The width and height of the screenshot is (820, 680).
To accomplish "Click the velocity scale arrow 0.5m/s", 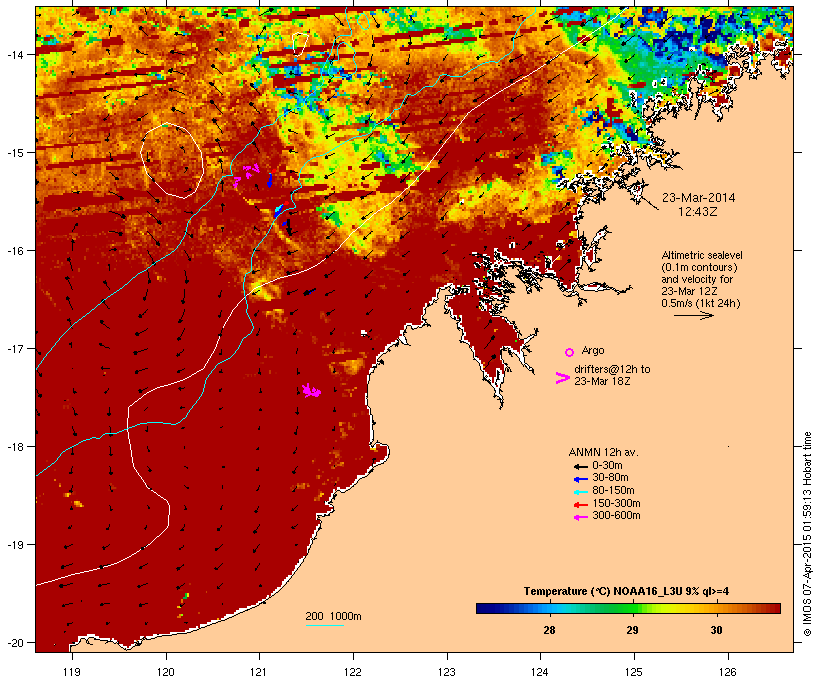I will click(x=693, y=315).
